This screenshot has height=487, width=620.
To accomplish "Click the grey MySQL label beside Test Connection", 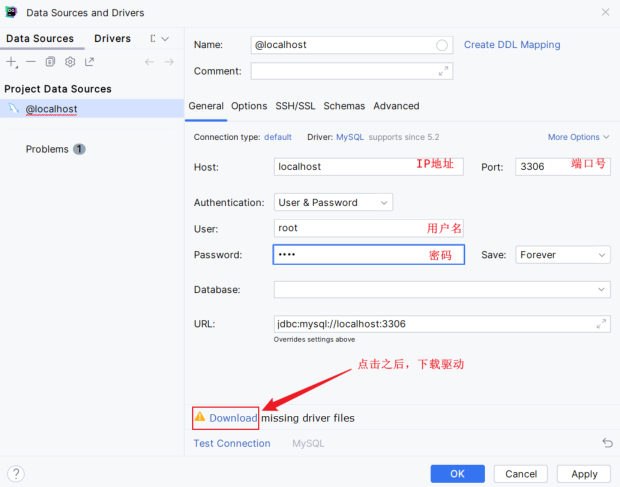I will tap(308, 444).
